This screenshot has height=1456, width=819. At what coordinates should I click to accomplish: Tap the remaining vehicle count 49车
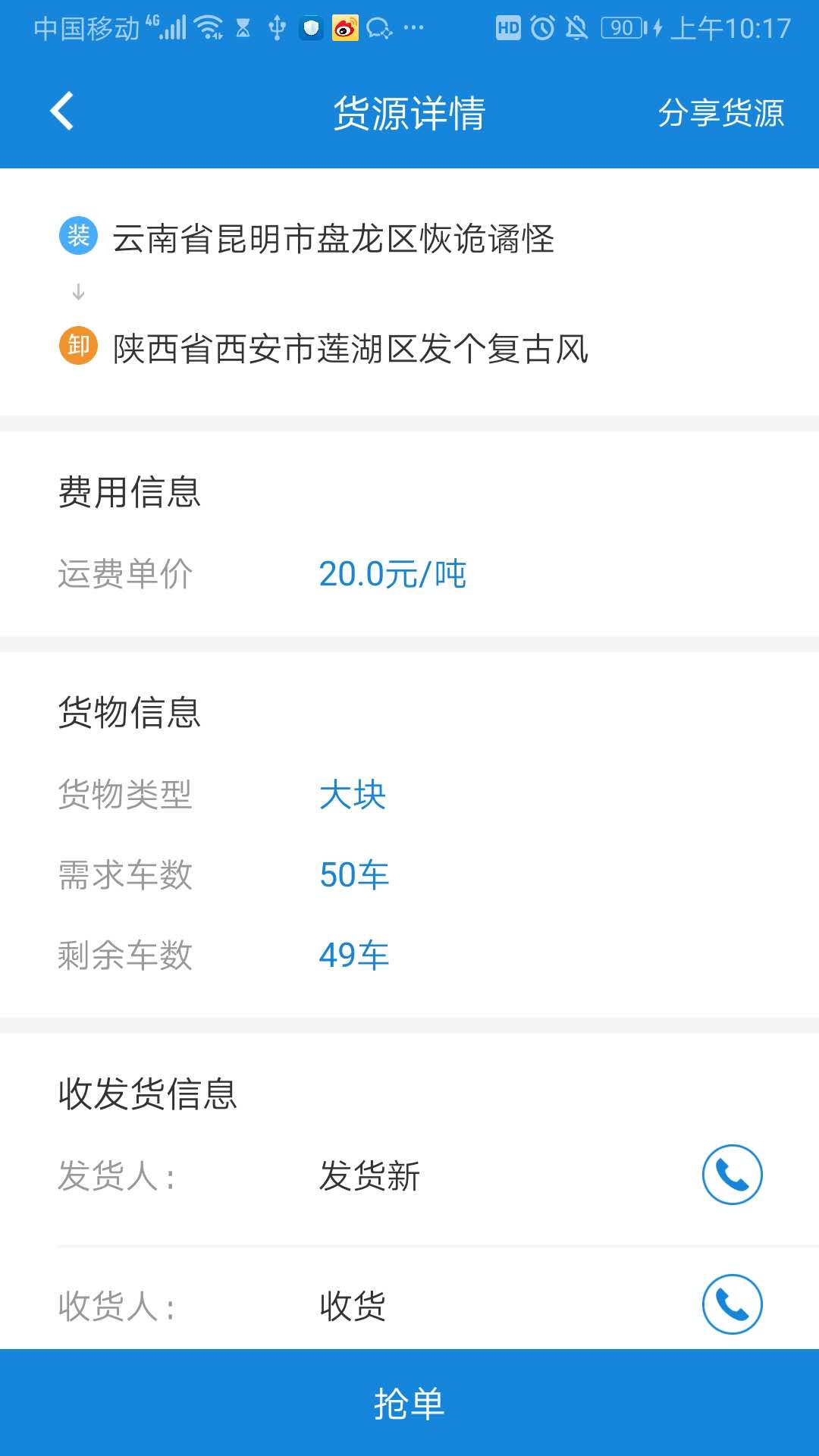(353, 955)
